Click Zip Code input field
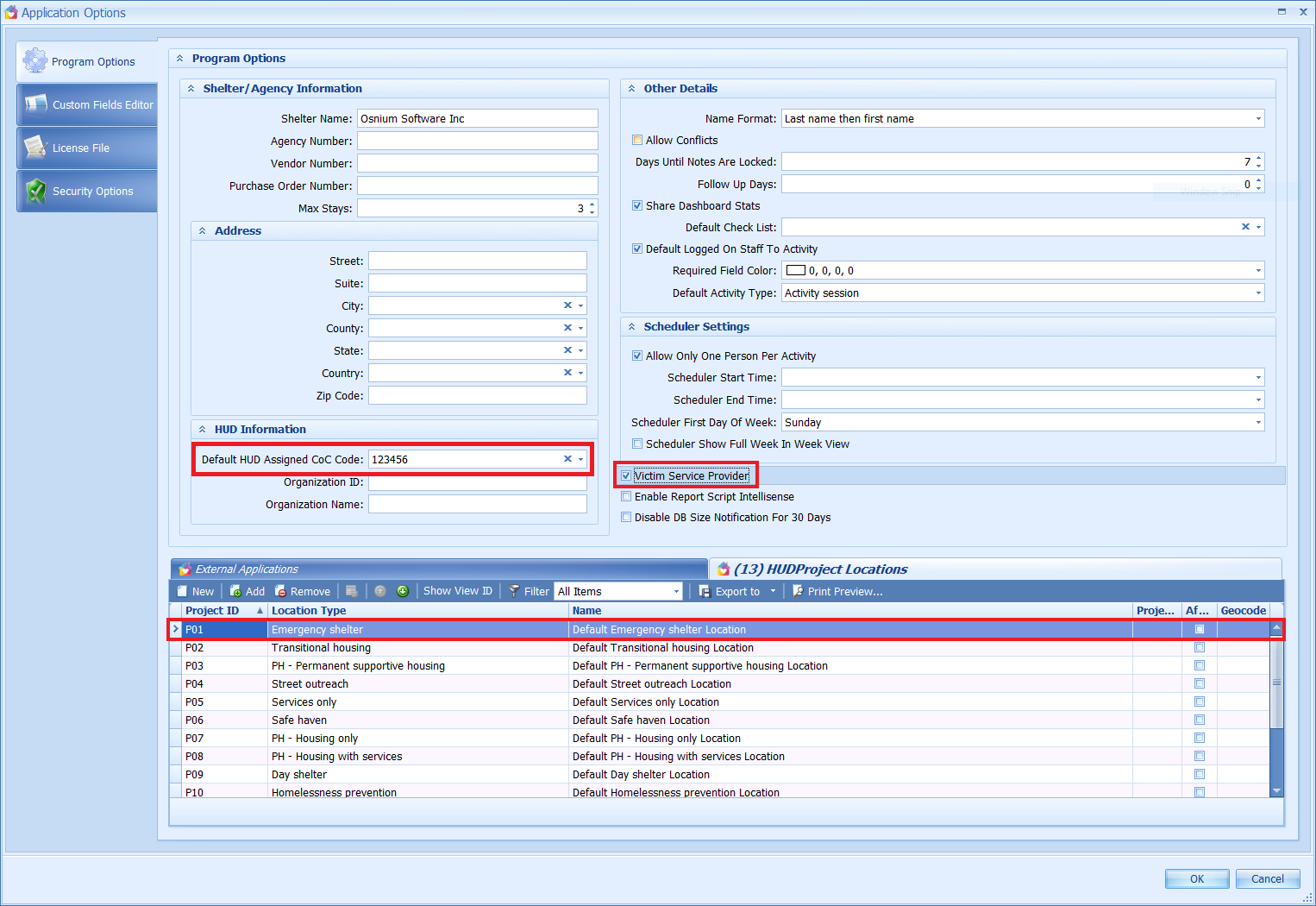 (x=478, y=395)
